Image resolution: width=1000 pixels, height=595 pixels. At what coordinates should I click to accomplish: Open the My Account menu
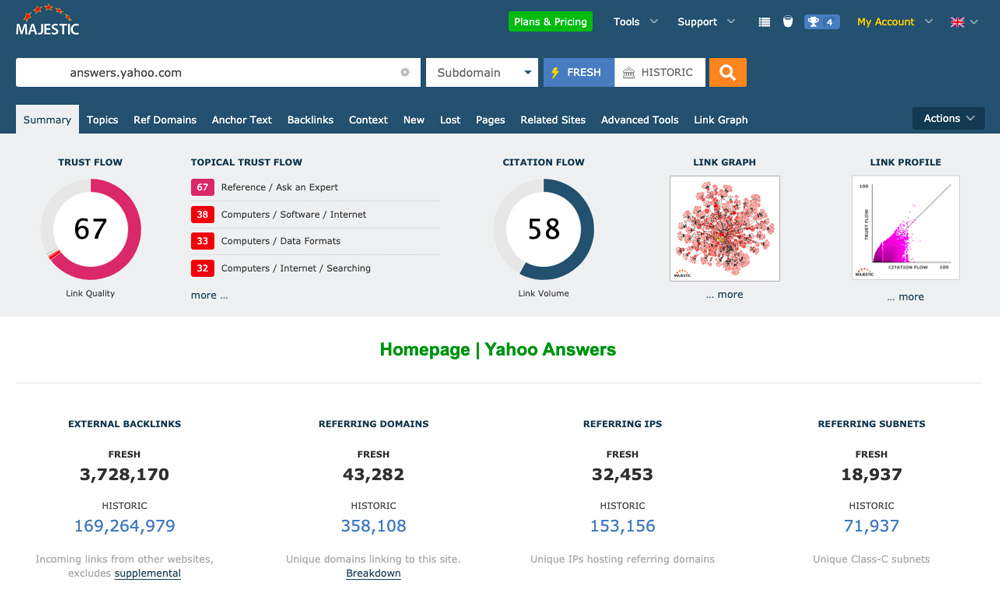895,22
